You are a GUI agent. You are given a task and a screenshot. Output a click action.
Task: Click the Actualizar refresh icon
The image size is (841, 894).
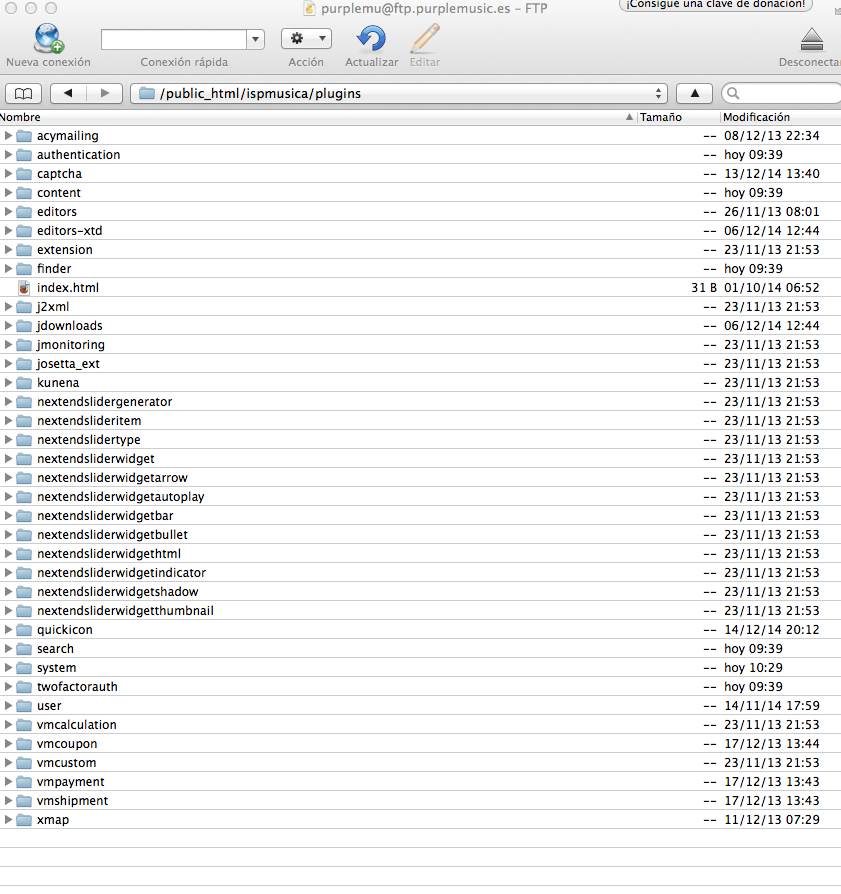click(x=371, y=38)
